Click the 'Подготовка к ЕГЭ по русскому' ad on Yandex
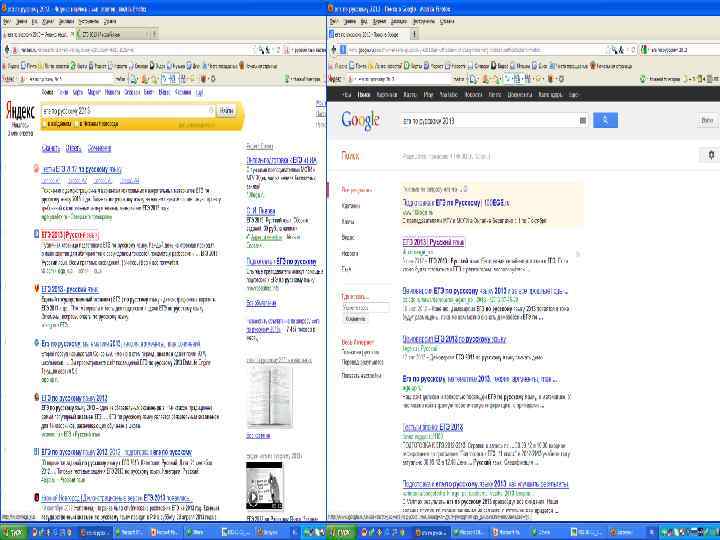This screenshot has height=540, width=720. [281, 261]
